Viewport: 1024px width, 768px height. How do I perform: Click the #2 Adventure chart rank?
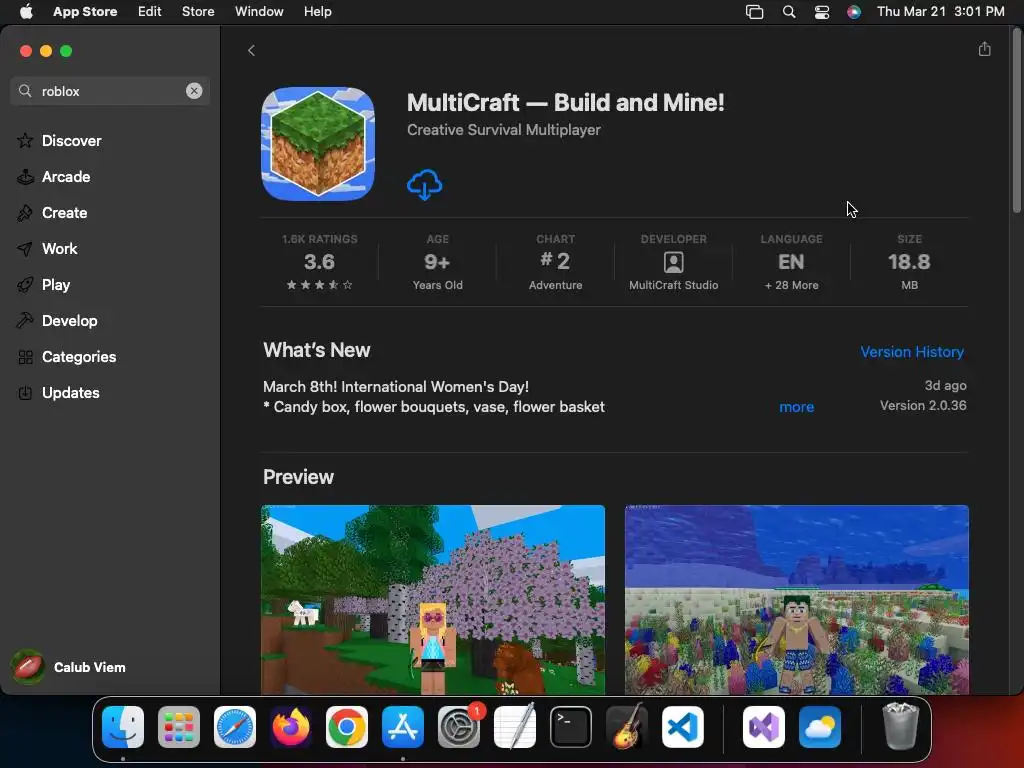[555, 262]
